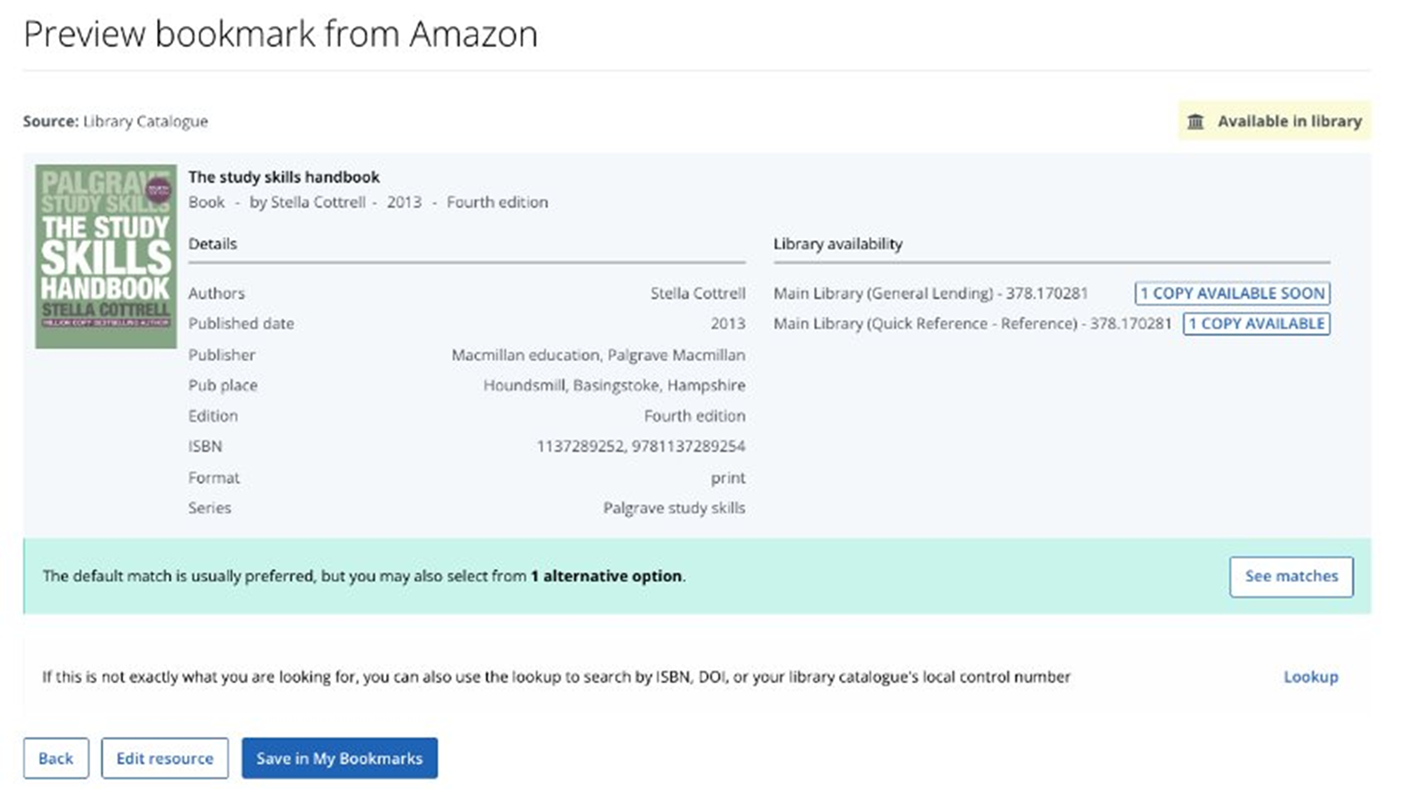Open the Study Skills Handbook cover thumbnail
Image resolution: width=1407 pixels, height=789 pixels.
(x=106, y=256)
